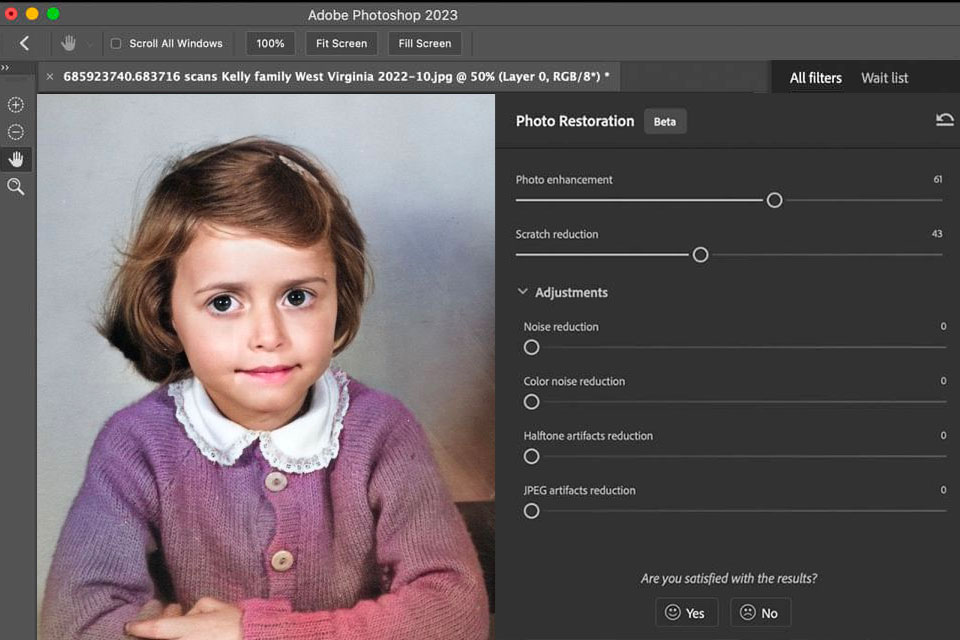Switch to the Wait list tab
960x640 pixels.
[x=885, y=78]
